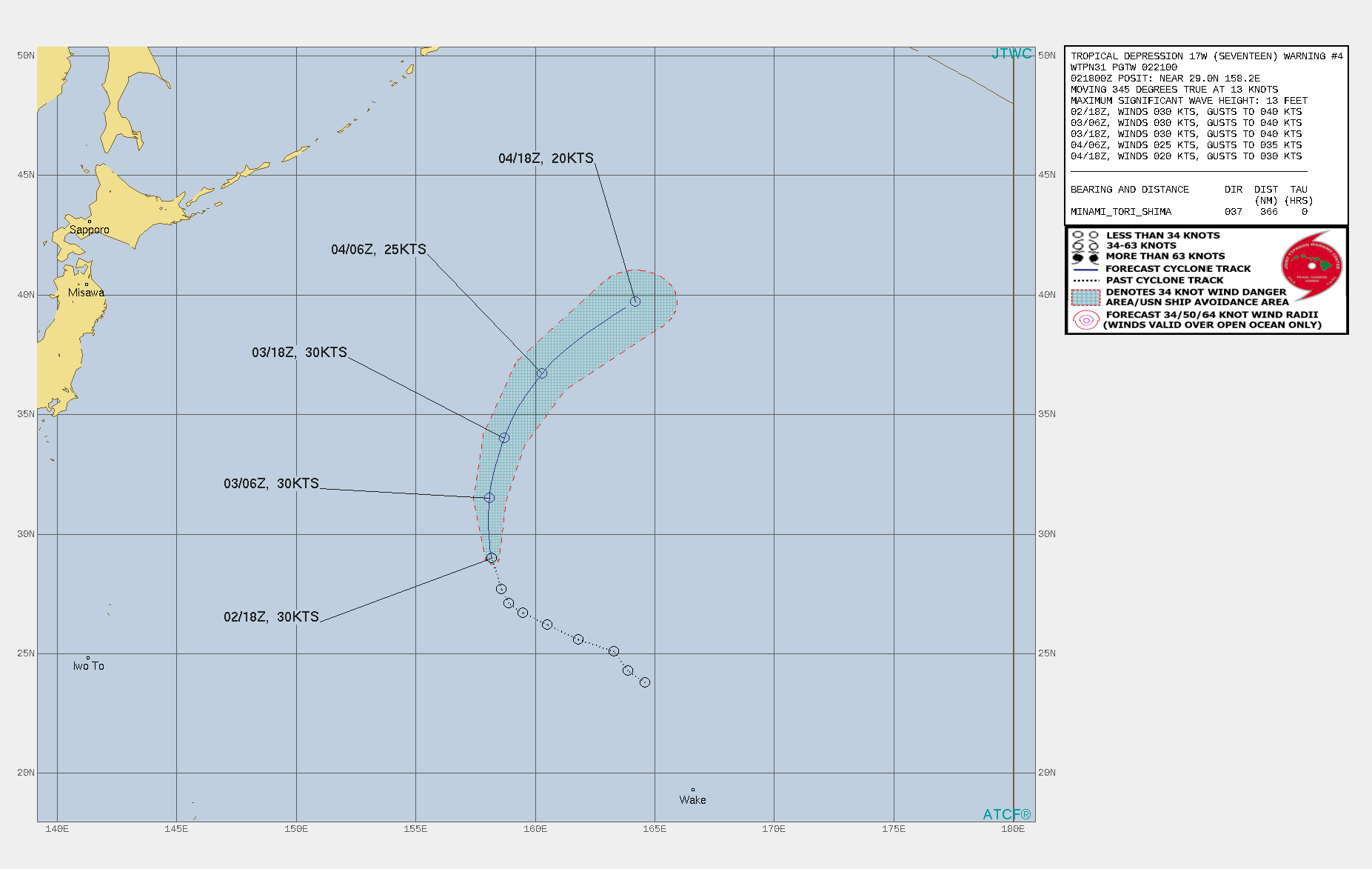Click the 'FORECAST CYCLONE TRACK' legend entry

pos(1178,269)
